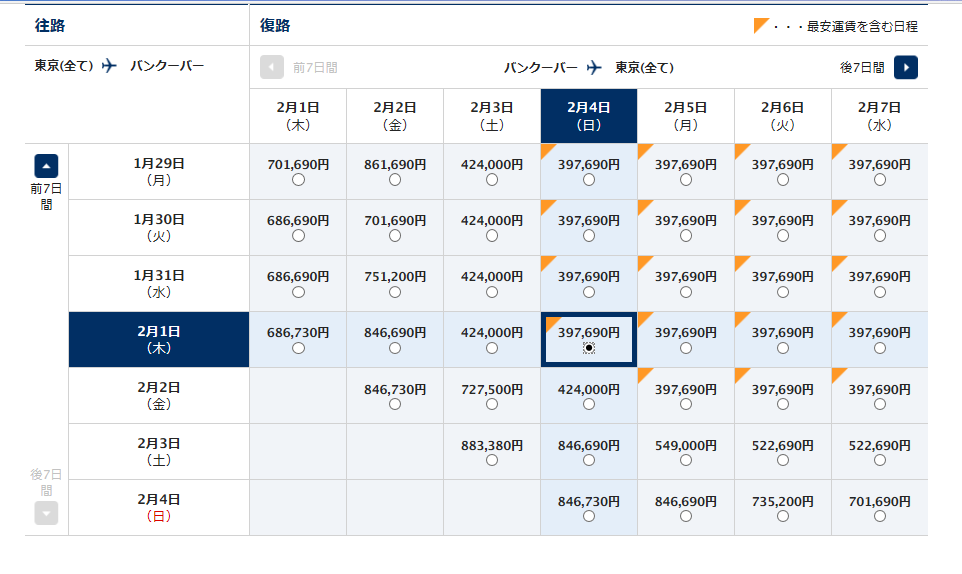Choose 883,380円 fare radio button
962x574 pixels.
492,461
